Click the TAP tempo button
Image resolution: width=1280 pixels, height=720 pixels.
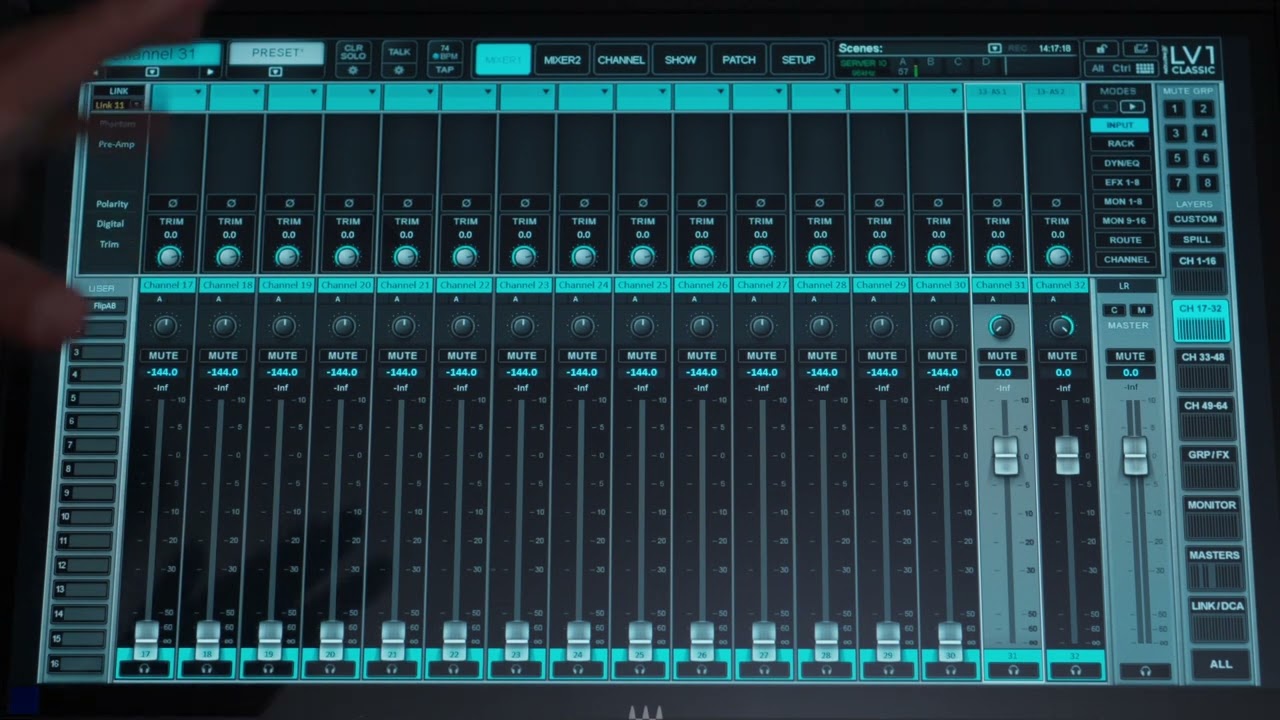point(445,71)
